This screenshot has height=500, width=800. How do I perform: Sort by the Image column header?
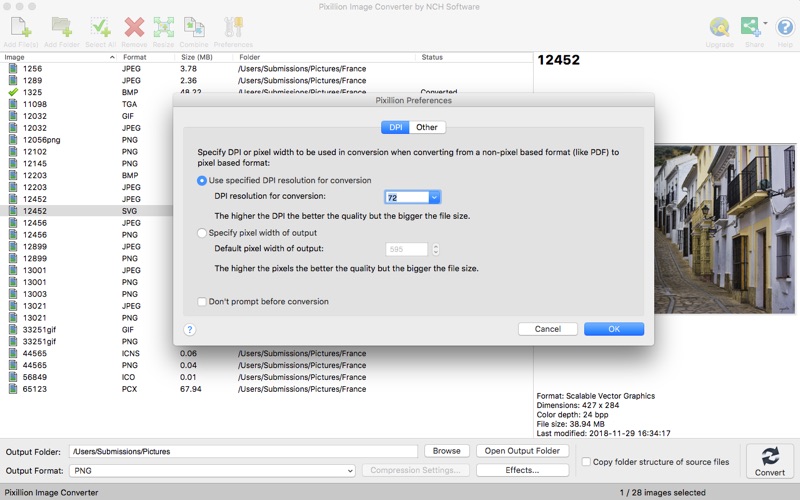(60, 57)
